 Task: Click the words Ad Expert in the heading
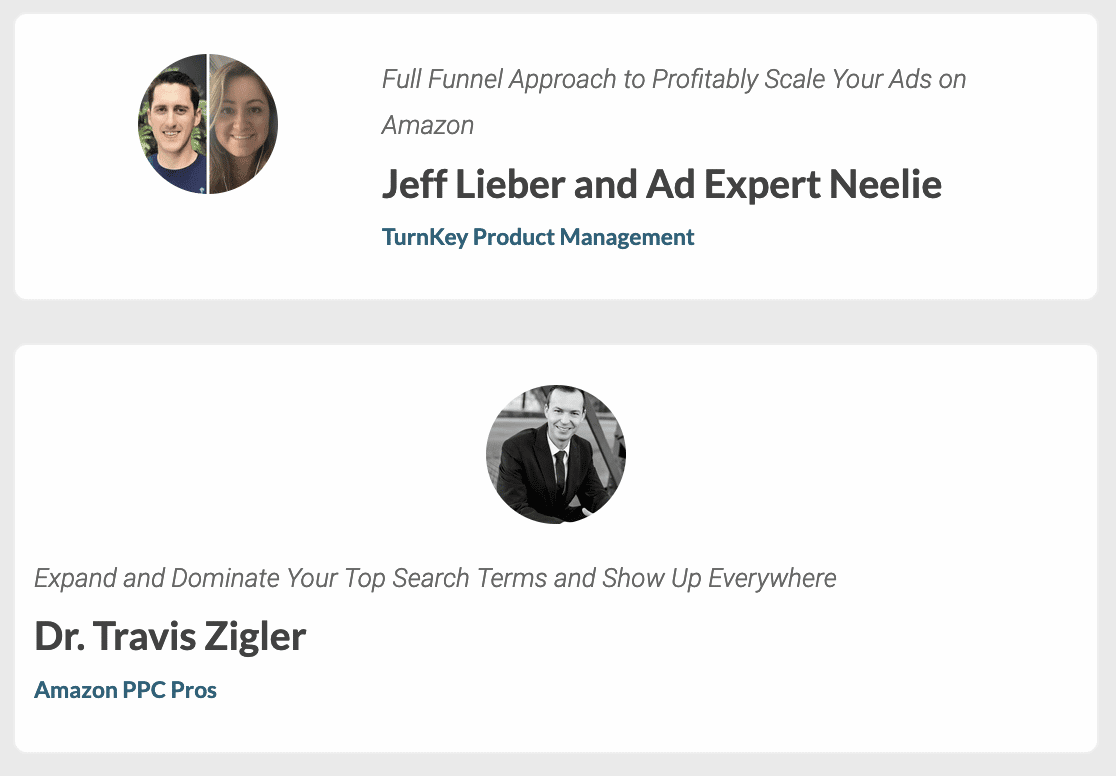733,184
